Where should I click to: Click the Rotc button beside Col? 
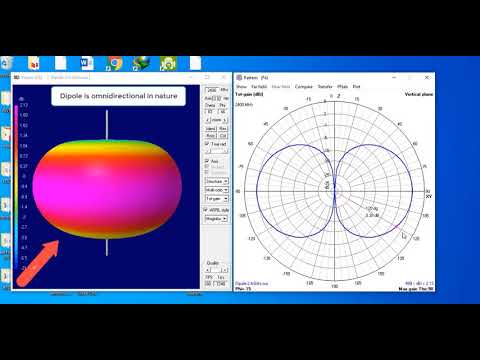[x=211, y=136]
